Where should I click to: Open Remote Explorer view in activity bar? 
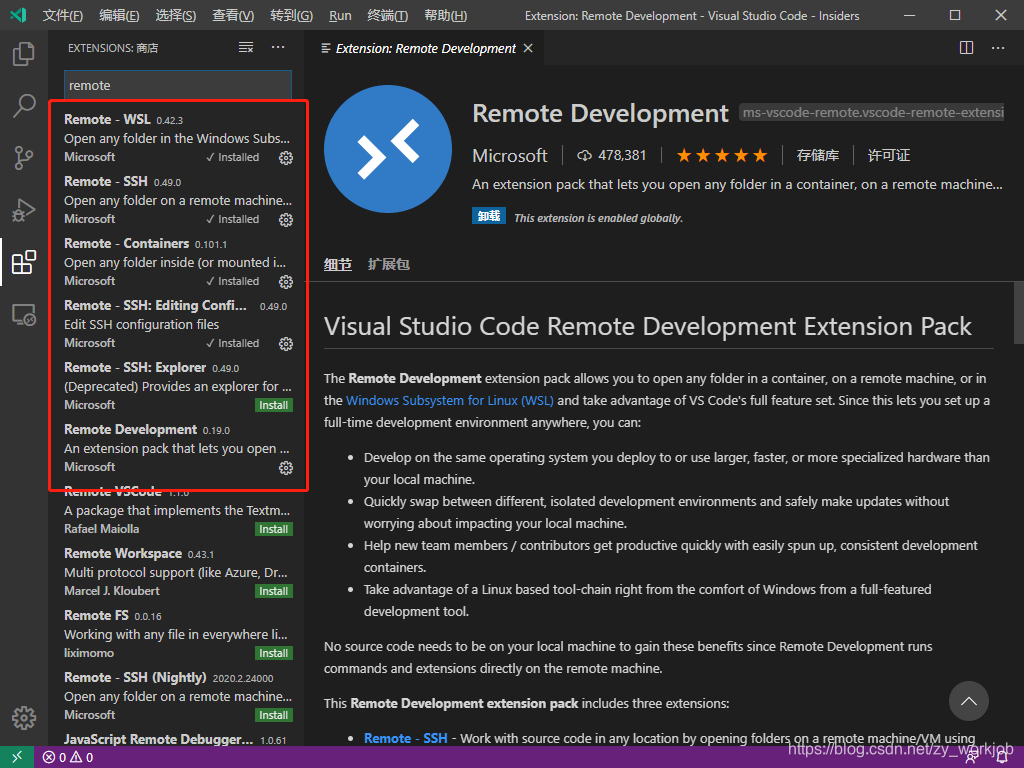point(24,315)
